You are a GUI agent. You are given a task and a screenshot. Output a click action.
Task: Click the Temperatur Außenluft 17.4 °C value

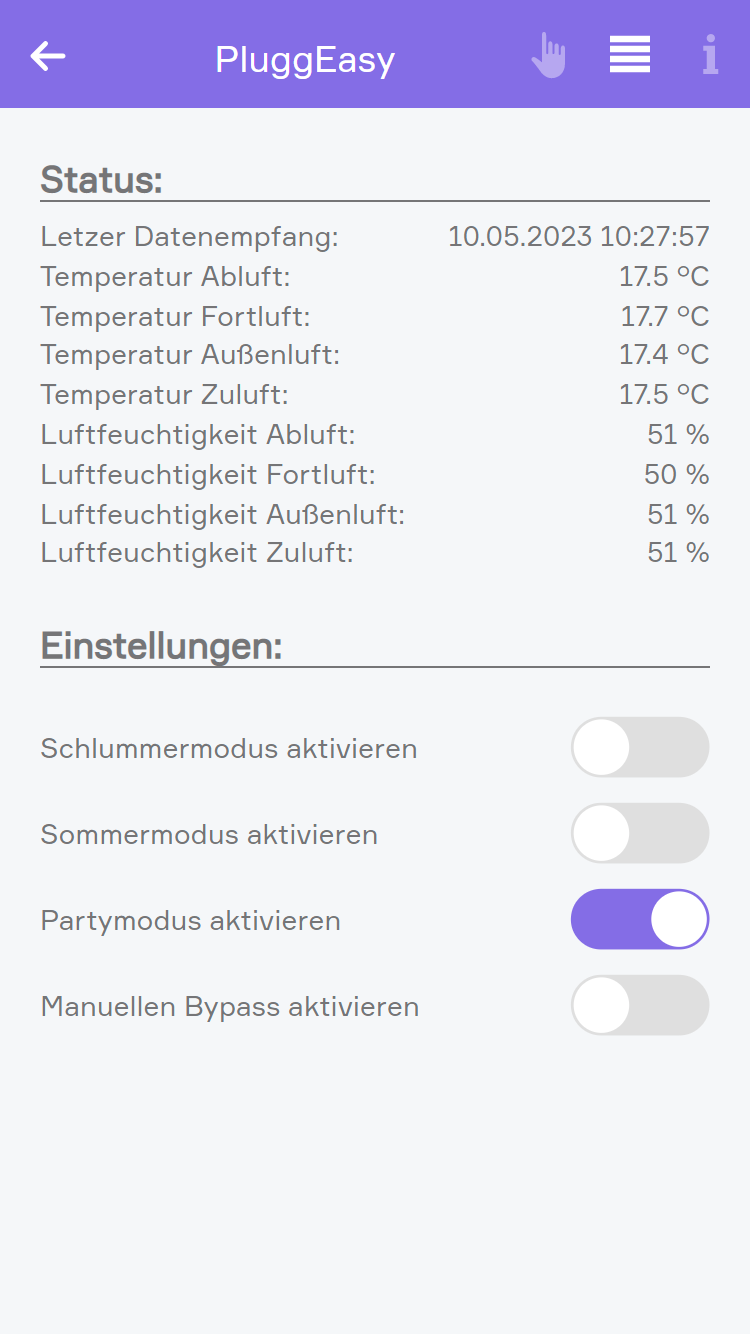663,355
